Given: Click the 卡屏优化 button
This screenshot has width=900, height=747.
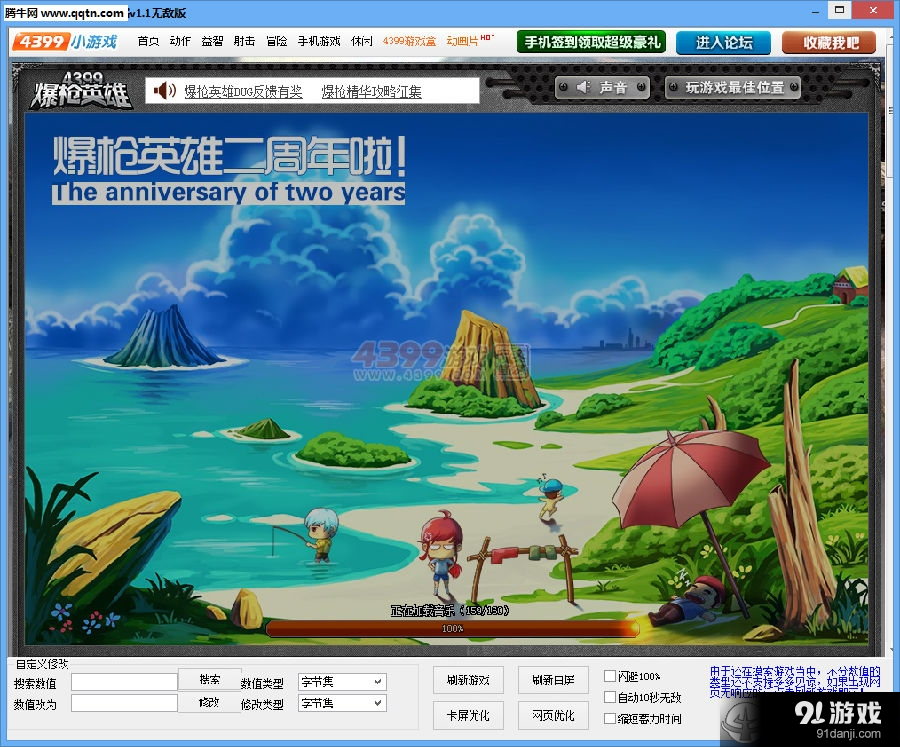Looking at the screenshot, I should pyautogui.click(x=468, y=715).
